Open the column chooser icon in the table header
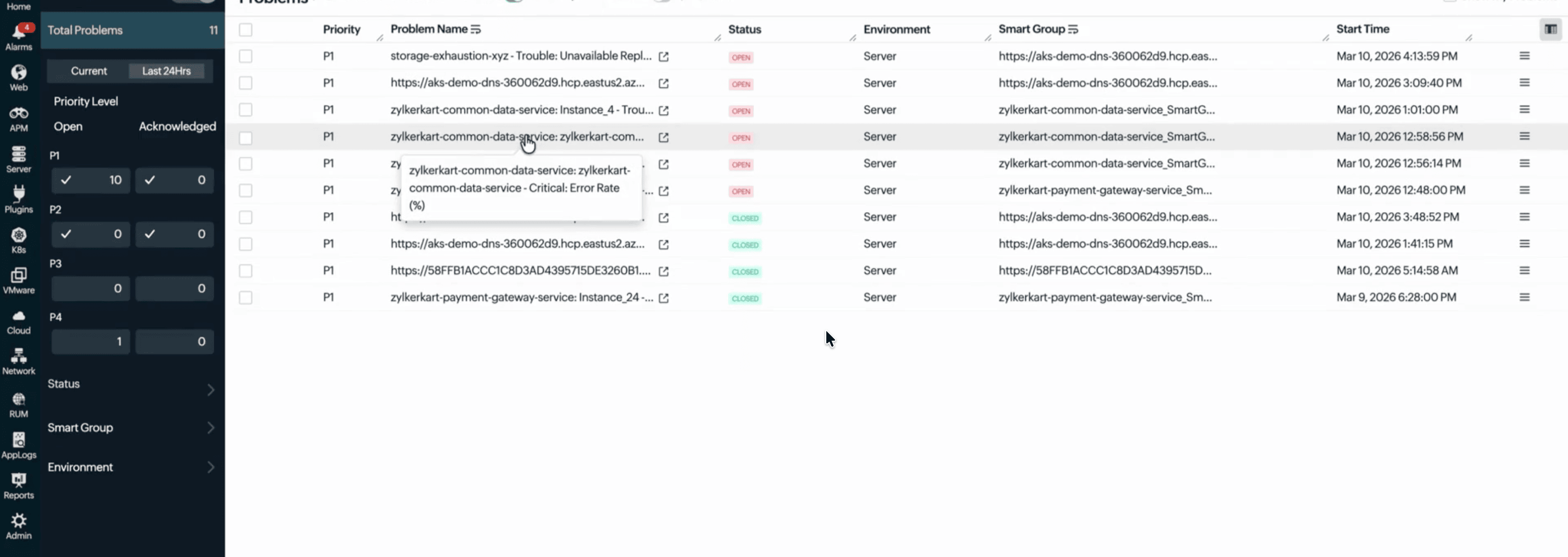1568x557 pixels. pos(1550,29)
